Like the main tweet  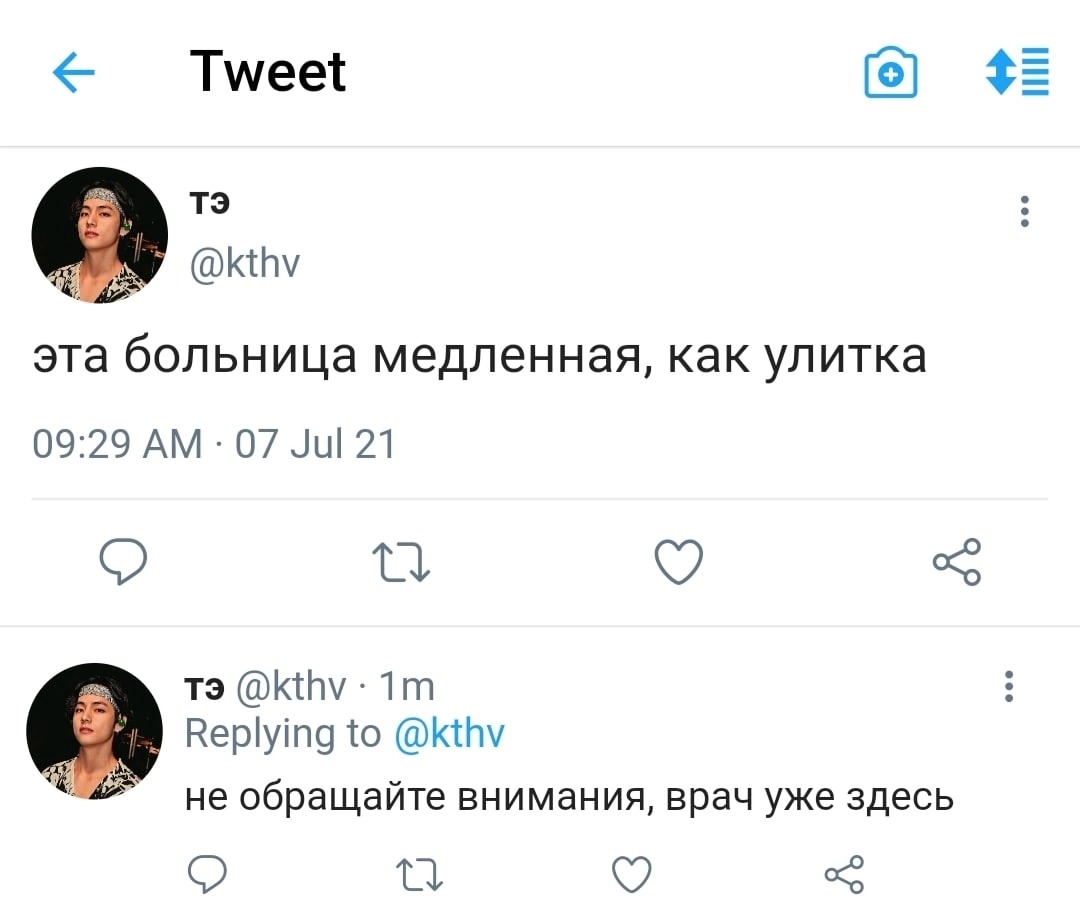679,562
